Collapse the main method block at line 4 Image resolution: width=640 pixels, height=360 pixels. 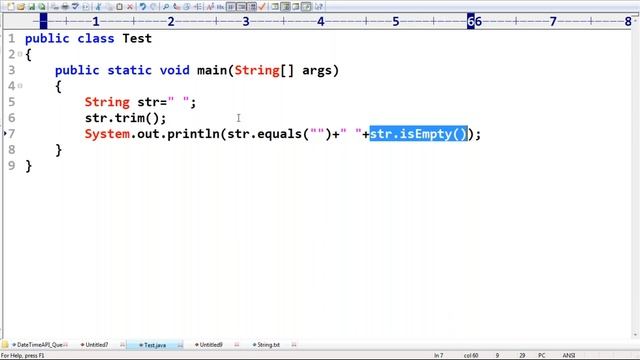coord(20,86)
